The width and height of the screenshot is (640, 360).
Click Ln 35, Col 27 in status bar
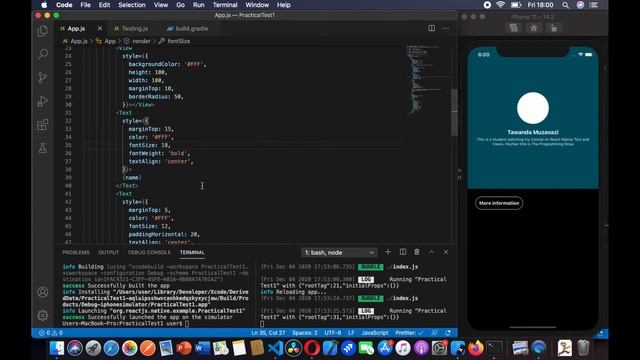268,333
